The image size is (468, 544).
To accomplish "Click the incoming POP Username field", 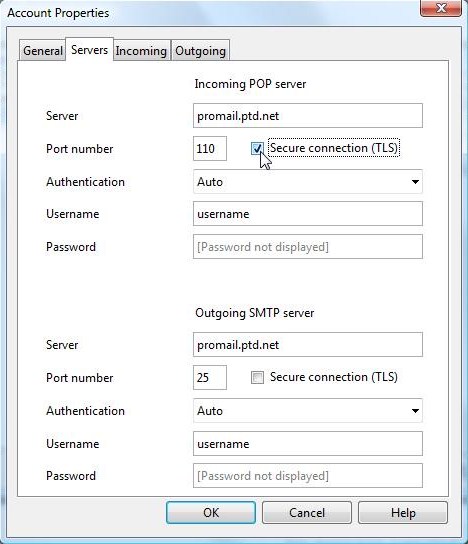I will click(x=308, y=214).
